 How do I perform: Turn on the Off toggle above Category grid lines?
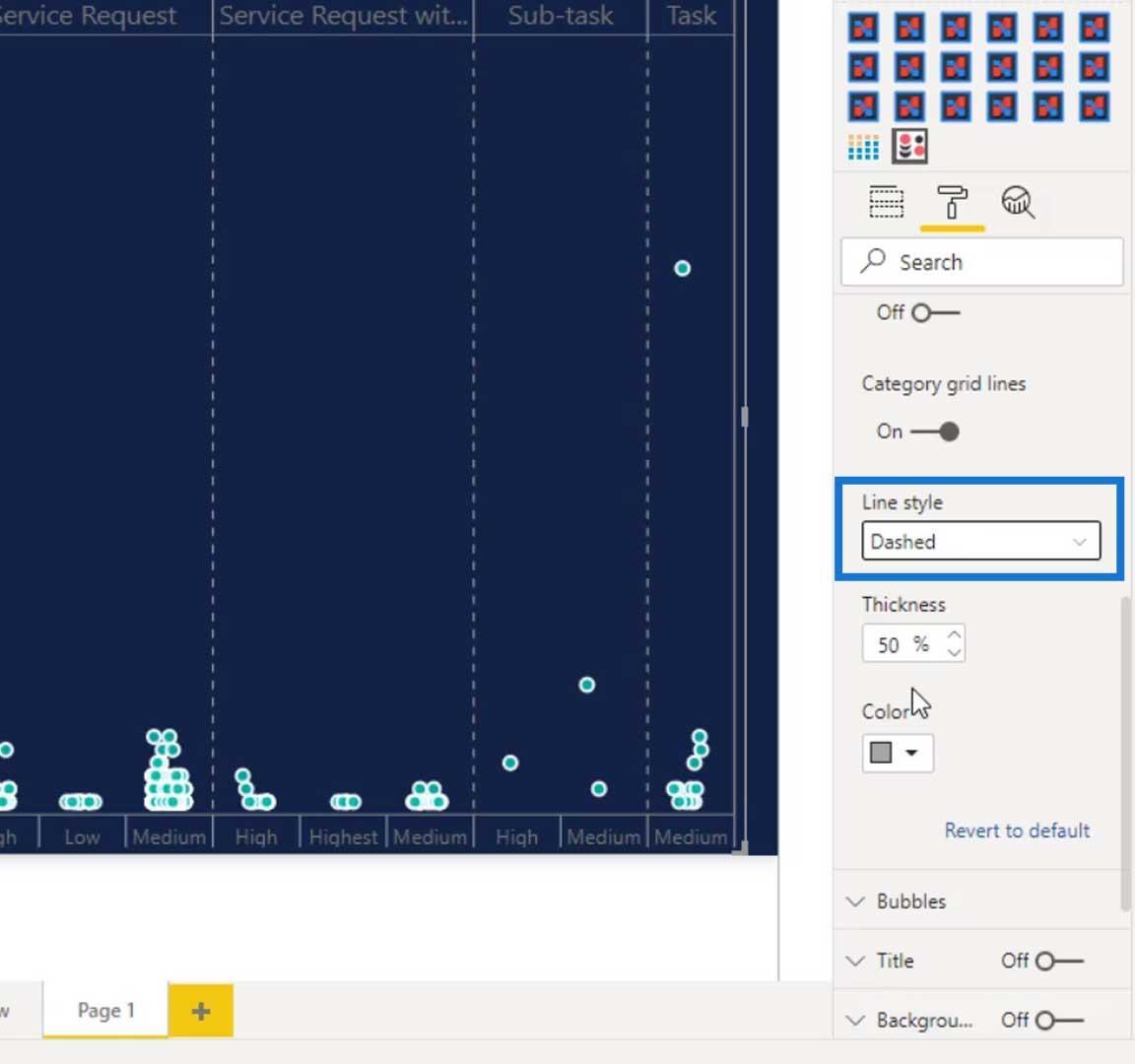935,312
